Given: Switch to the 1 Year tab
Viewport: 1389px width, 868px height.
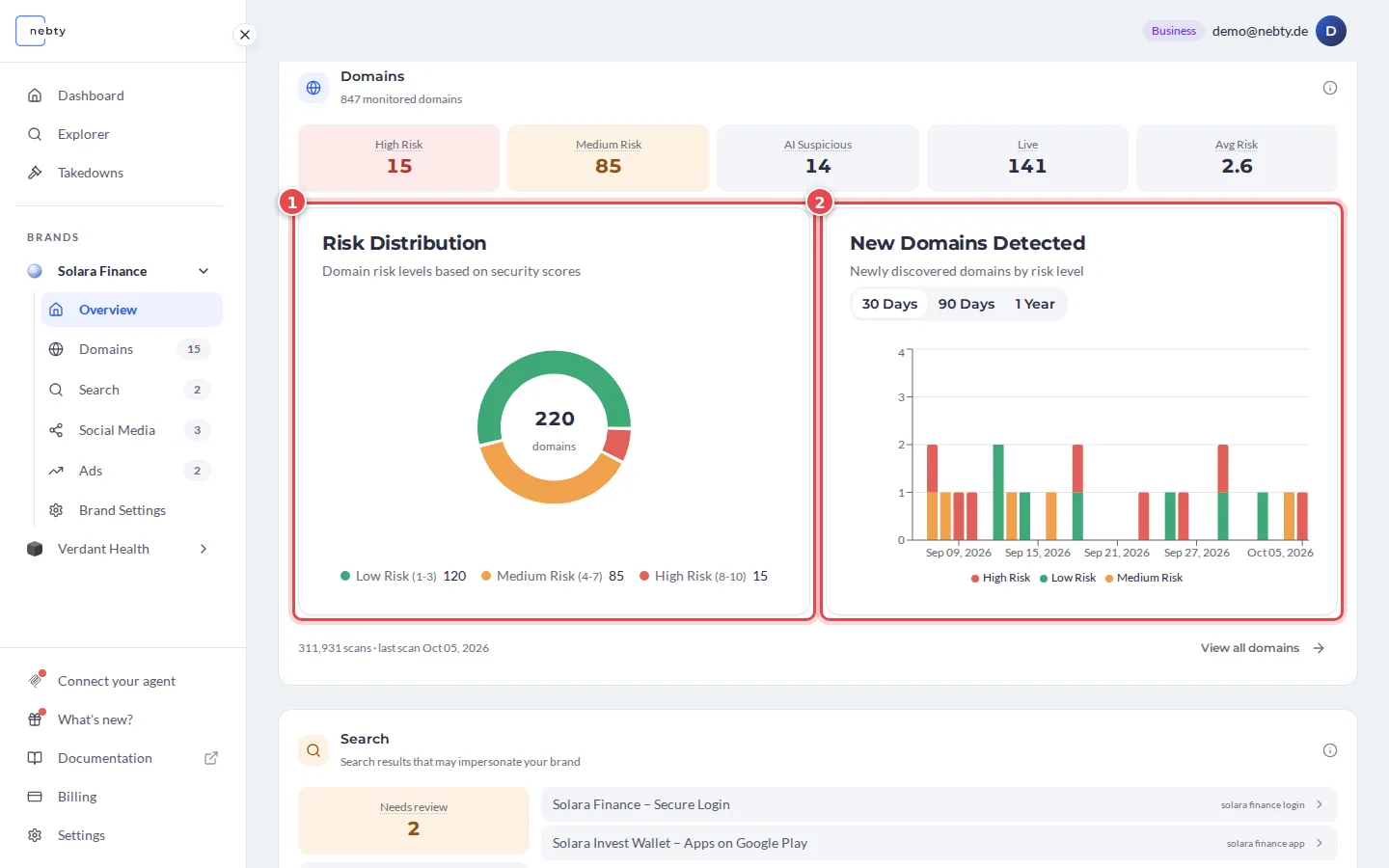Looking at the screenshot, I should [1034, 304].
